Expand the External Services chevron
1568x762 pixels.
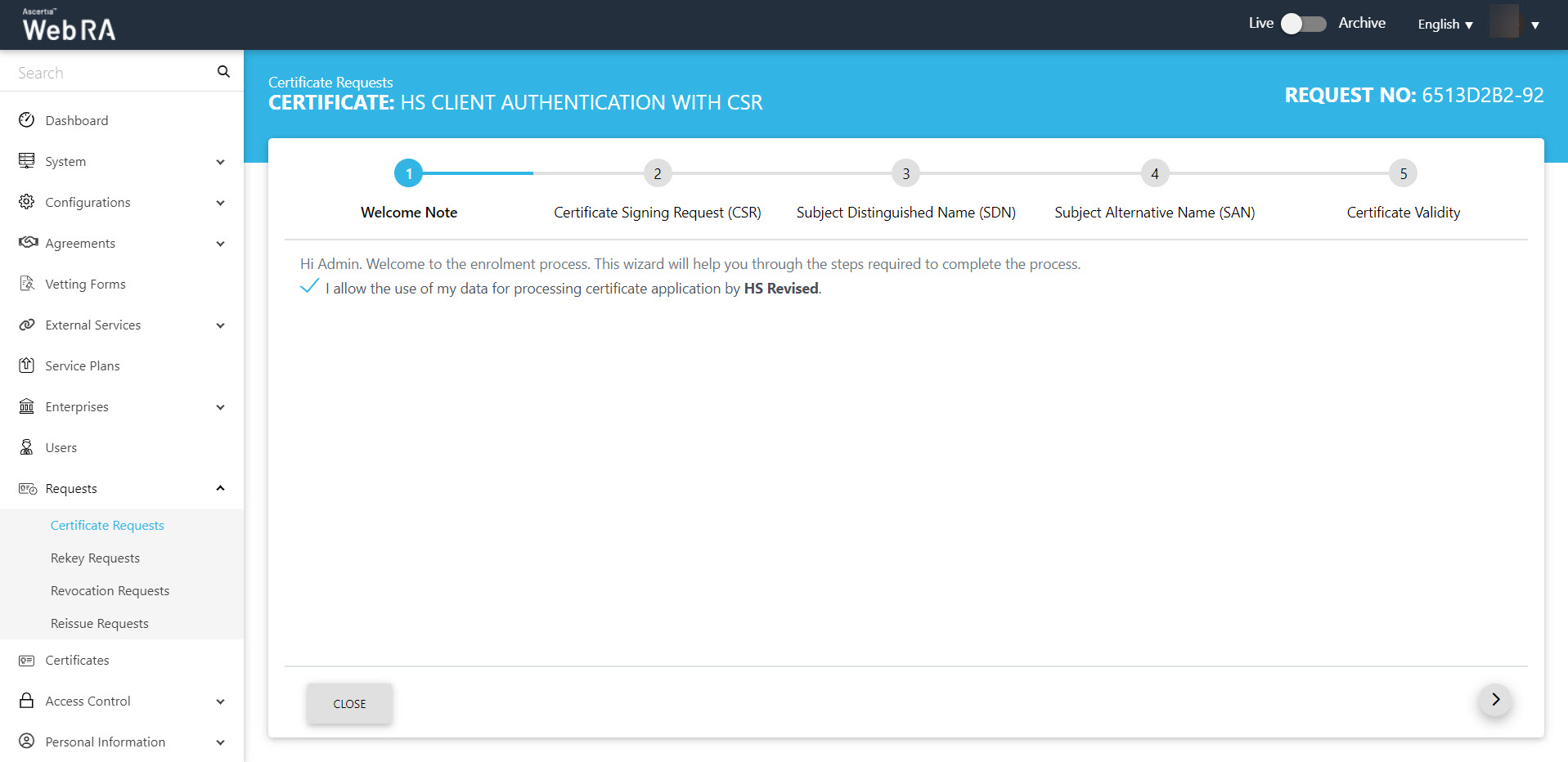coord(220,325)
